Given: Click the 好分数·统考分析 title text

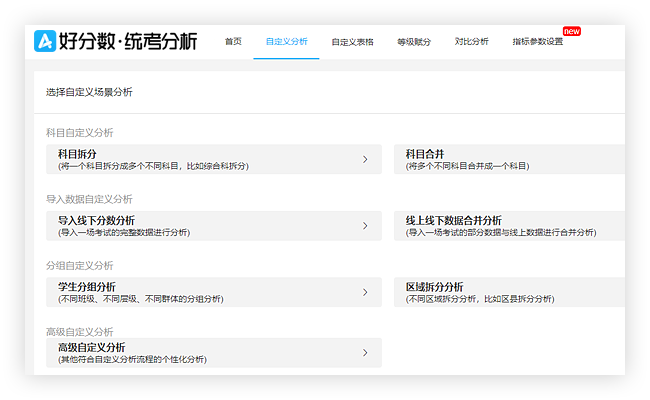Looking at the screenshot, I should pyautogui.click(x=128, y=41).
